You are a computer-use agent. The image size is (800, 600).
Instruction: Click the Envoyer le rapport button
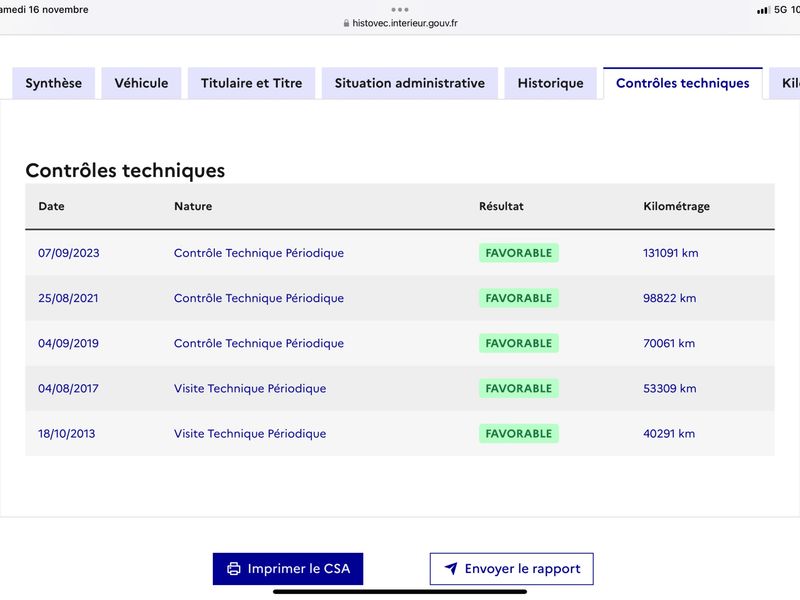(512, 568)
